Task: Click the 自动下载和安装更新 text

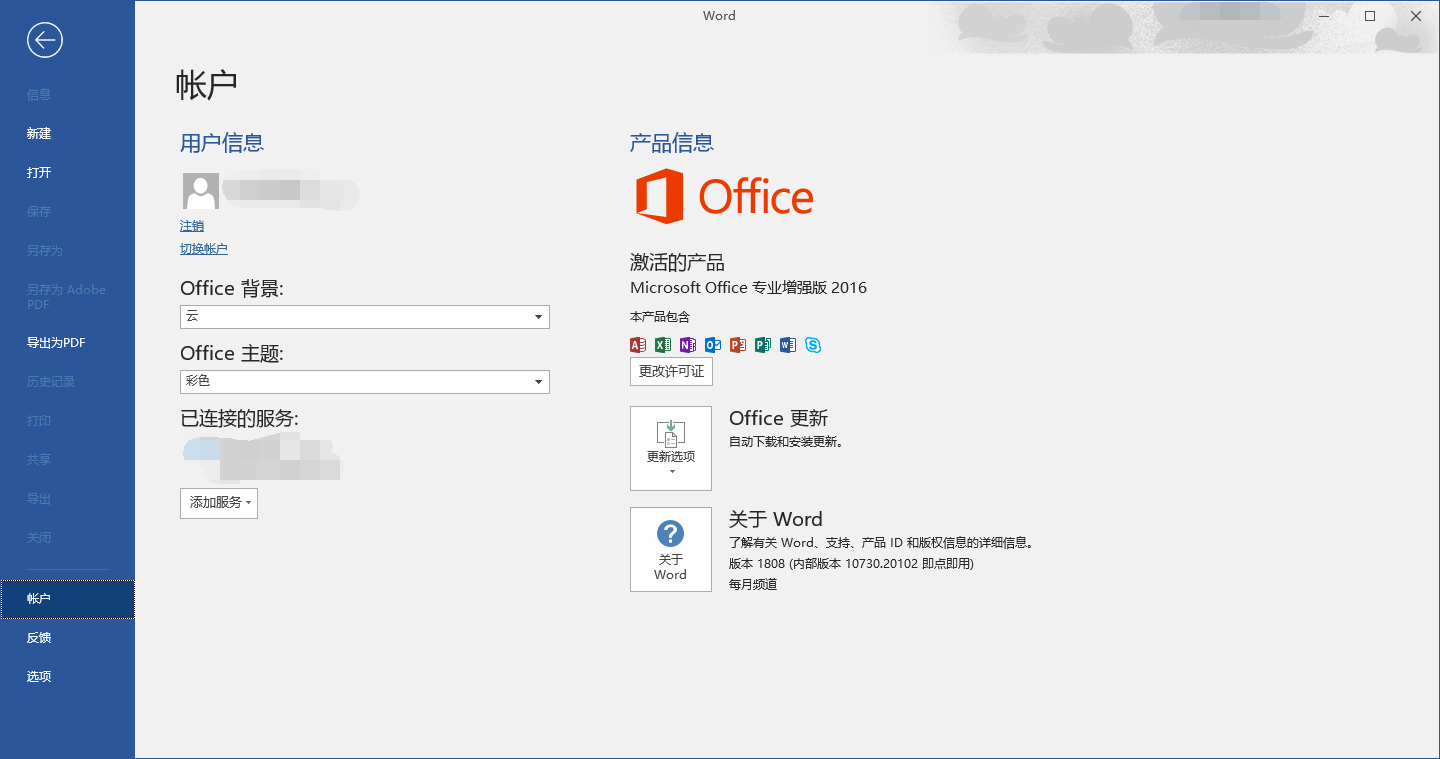Action: pos(786,442)
